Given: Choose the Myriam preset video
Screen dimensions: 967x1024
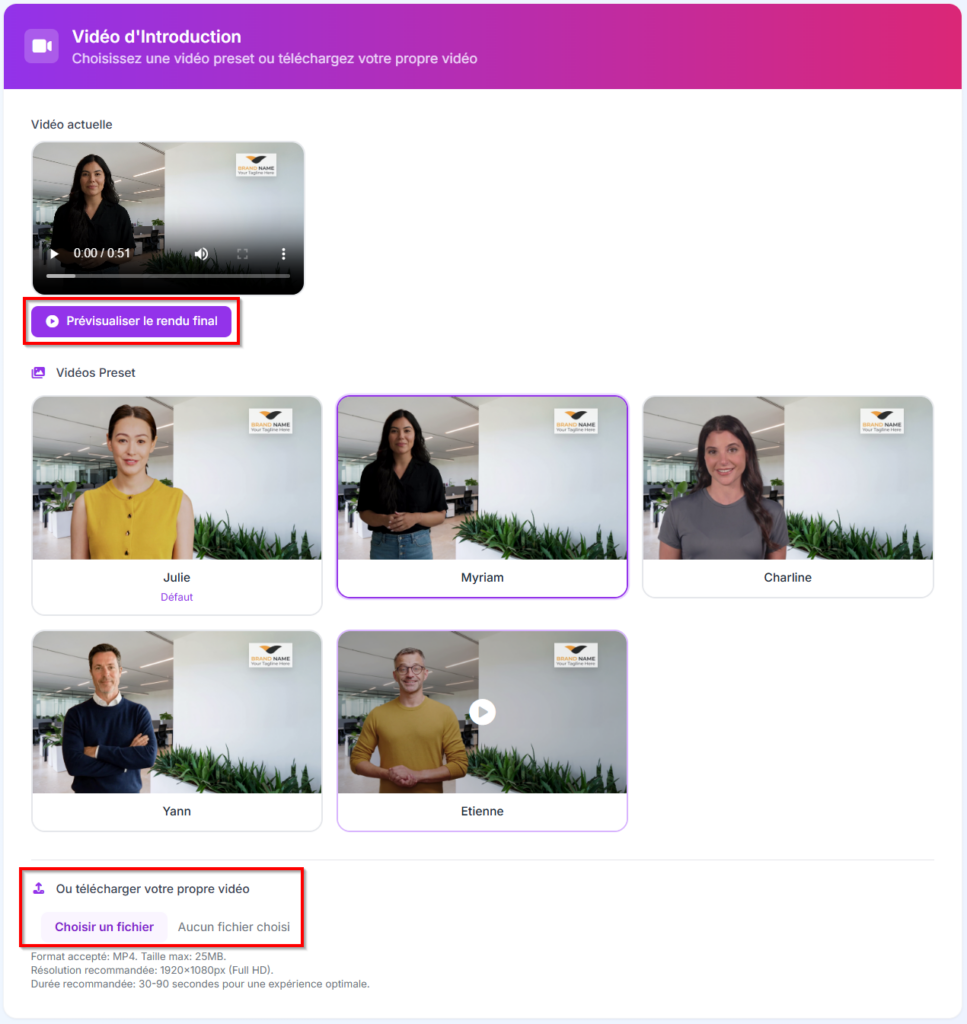Looking at the screenshot, I should coord(482,478).
